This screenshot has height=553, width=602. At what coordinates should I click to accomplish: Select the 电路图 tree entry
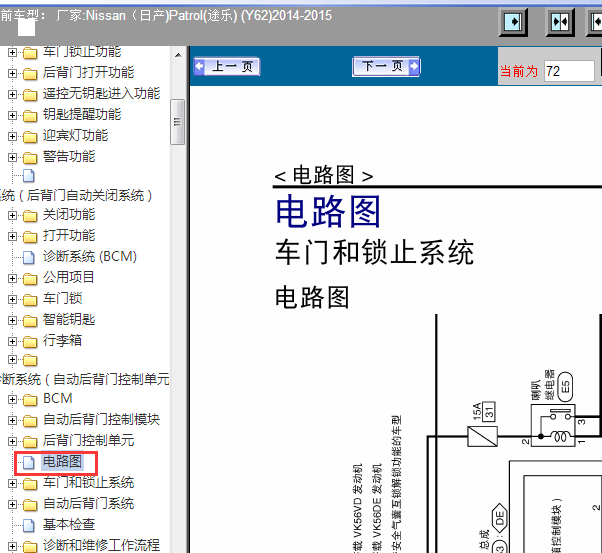(62, 462)
